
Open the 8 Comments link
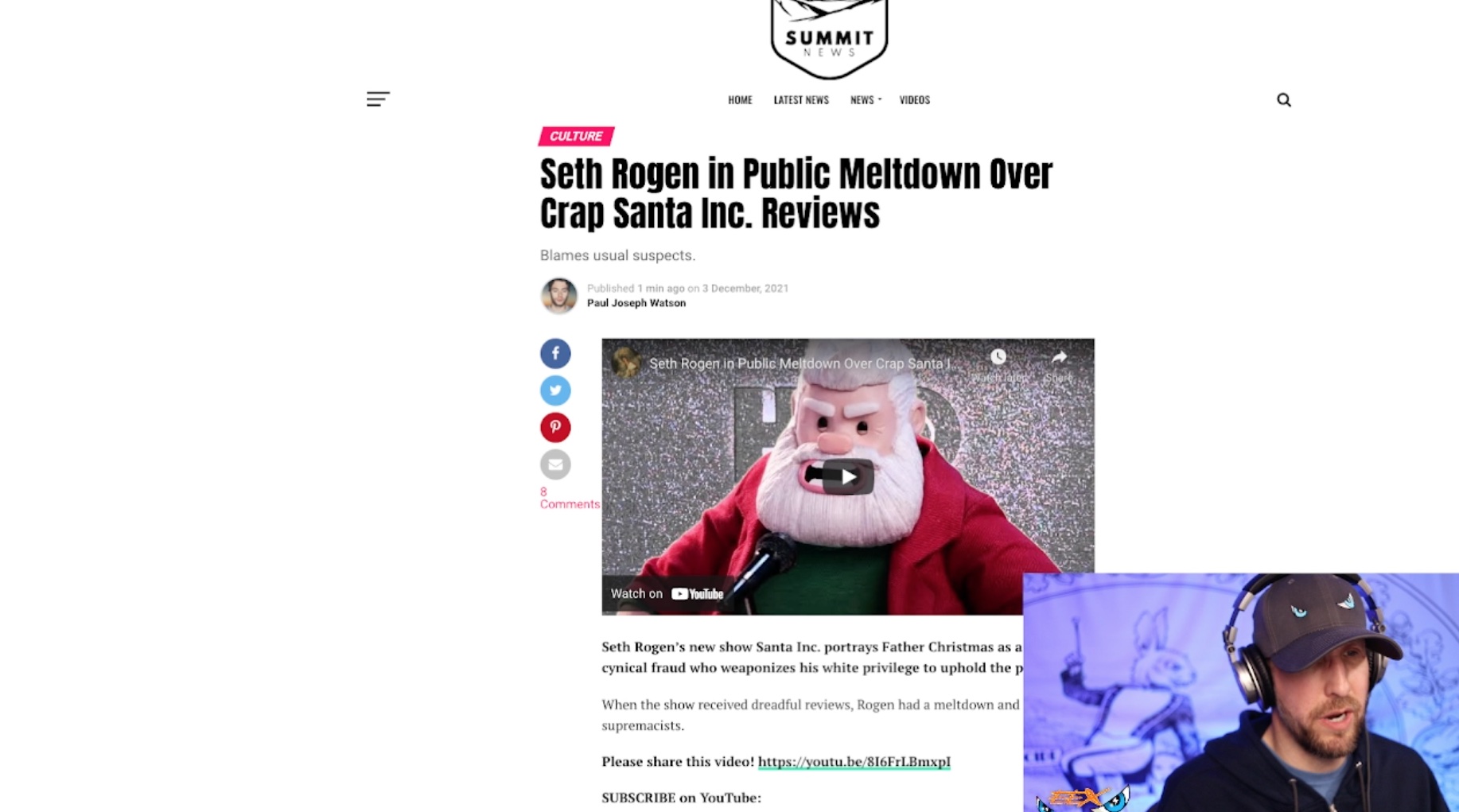tap(570, 498)
